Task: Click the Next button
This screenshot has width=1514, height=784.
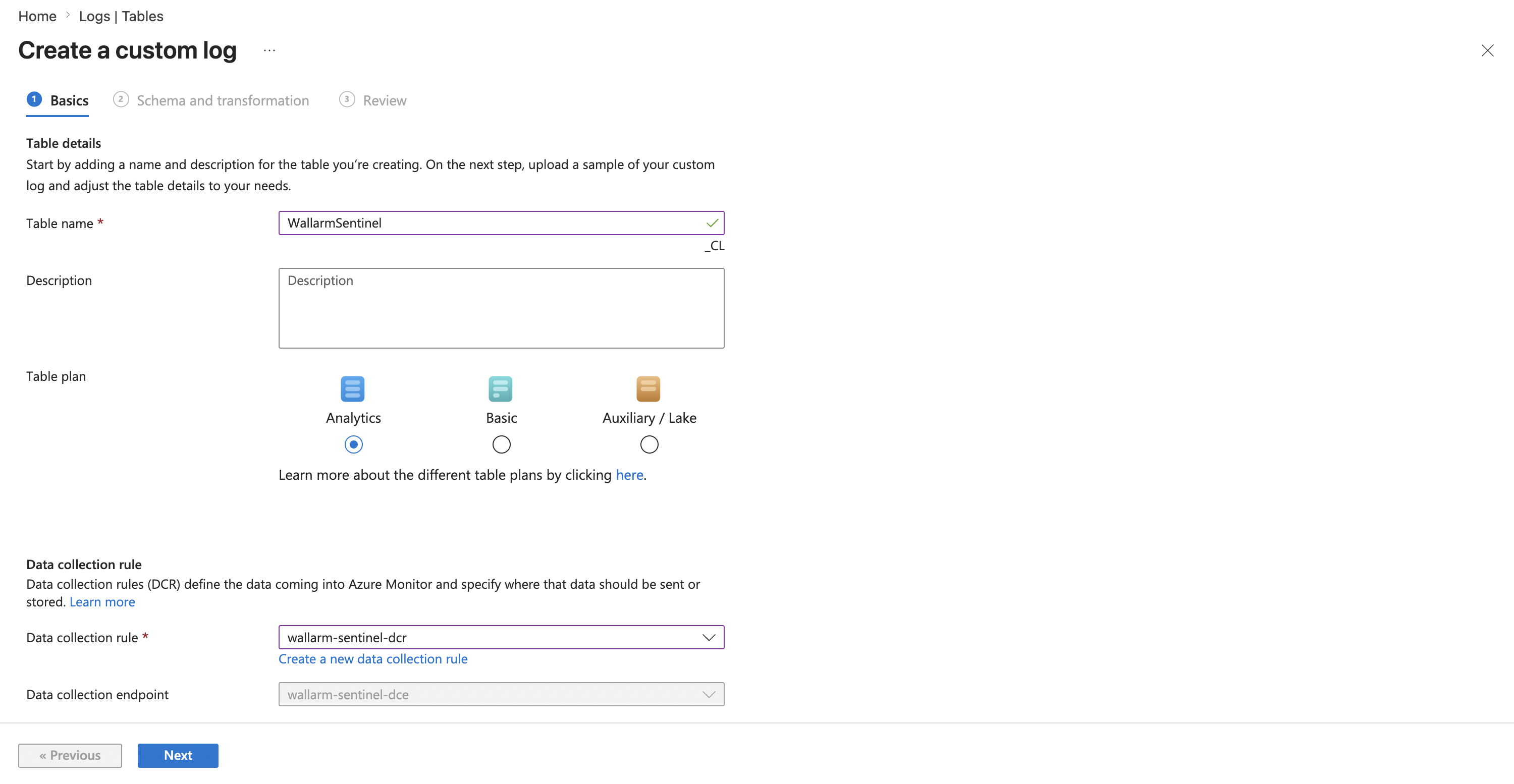Action: 178,755
